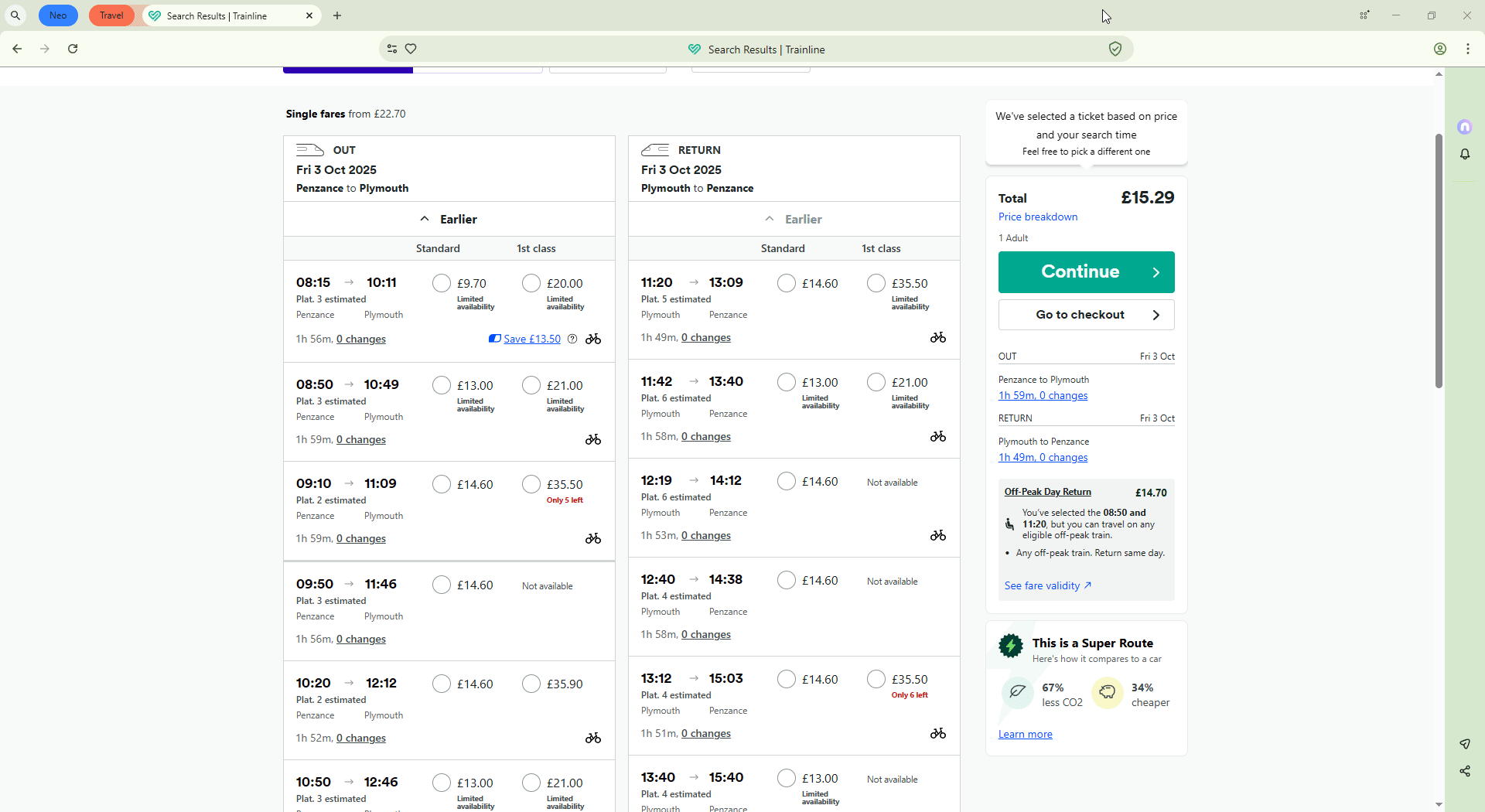Open a new browser tab
This screenshot has height=812, width=1485.
(x=337, y=15)
